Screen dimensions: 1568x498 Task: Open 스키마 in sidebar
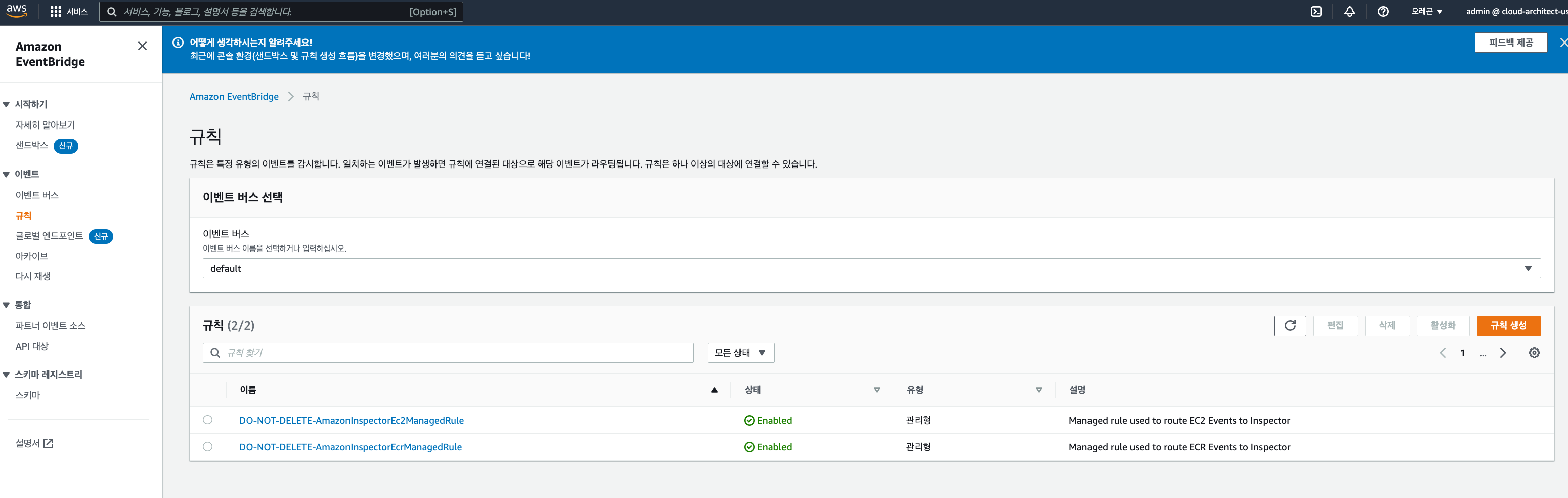tap(27, 395)
